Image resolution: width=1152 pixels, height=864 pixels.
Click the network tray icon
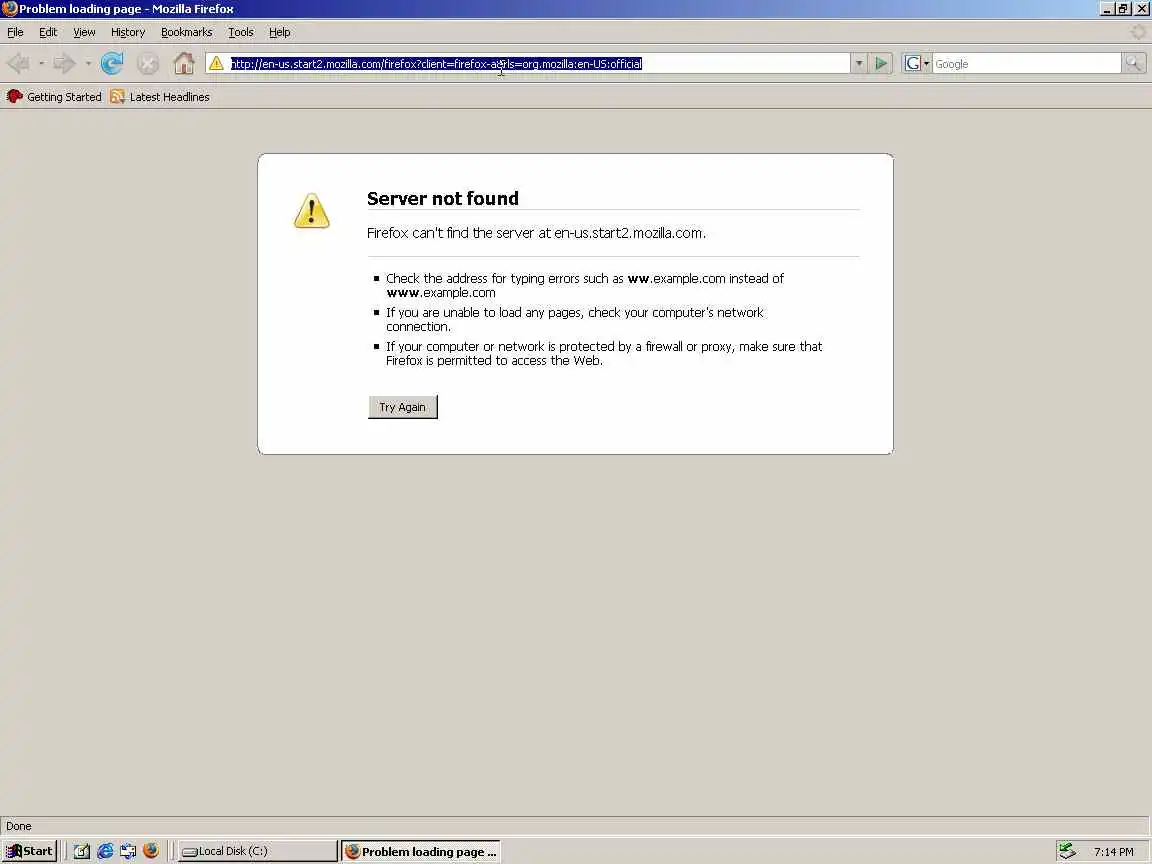[1068, 851]
